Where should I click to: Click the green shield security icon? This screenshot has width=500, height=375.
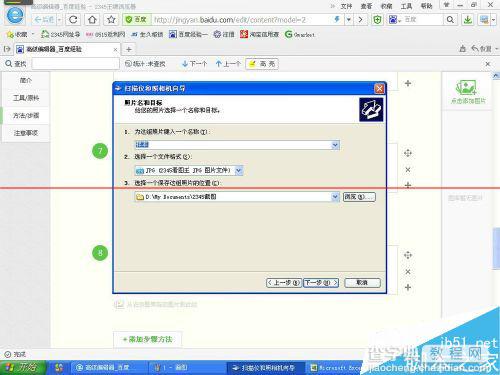coord(377,20)
